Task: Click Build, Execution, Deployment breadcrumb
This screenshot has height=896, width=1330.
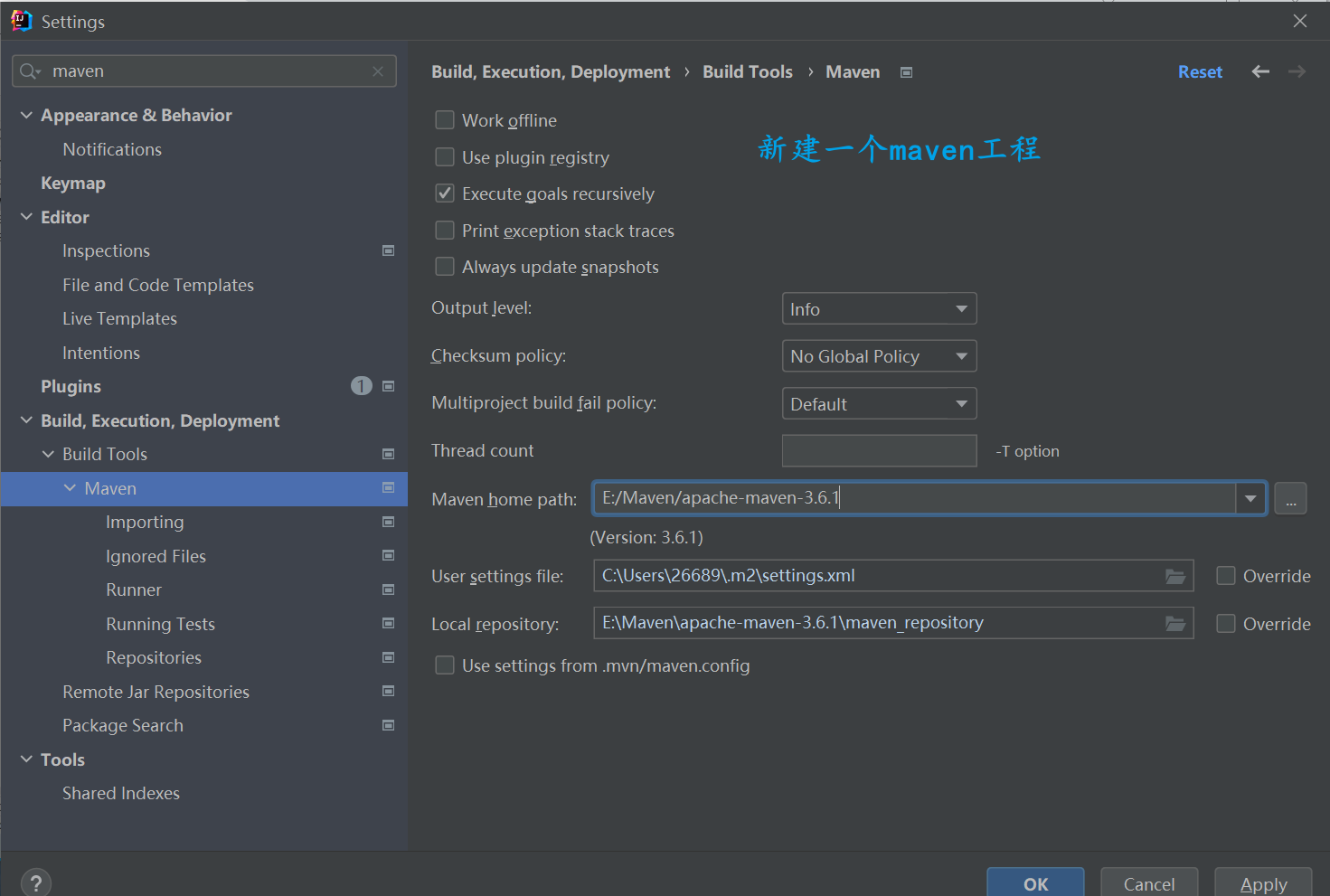Action: click(x=551, y=71)
